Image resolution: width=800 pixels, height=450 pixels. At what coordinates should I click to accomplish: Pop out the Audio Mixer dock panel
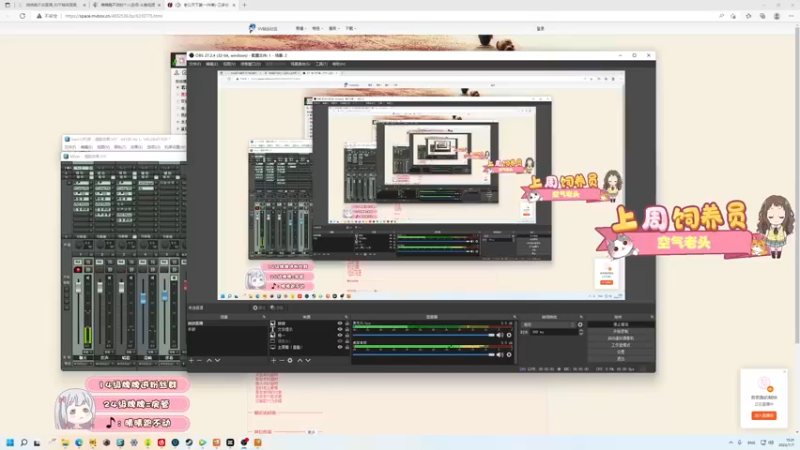[x=514, y=317]
